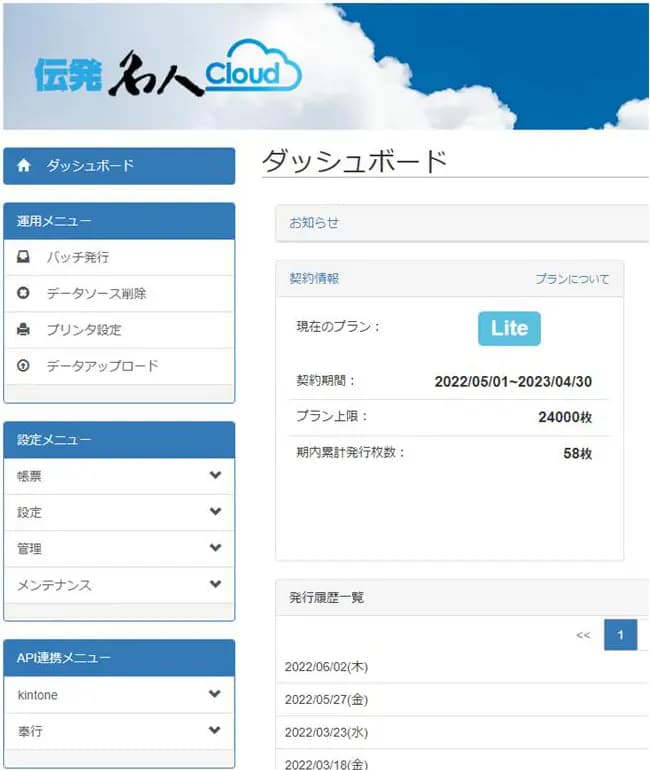The image size is (650, 770).
Task: Expand the 設定 submenu chevron
Action: [215, 511]
